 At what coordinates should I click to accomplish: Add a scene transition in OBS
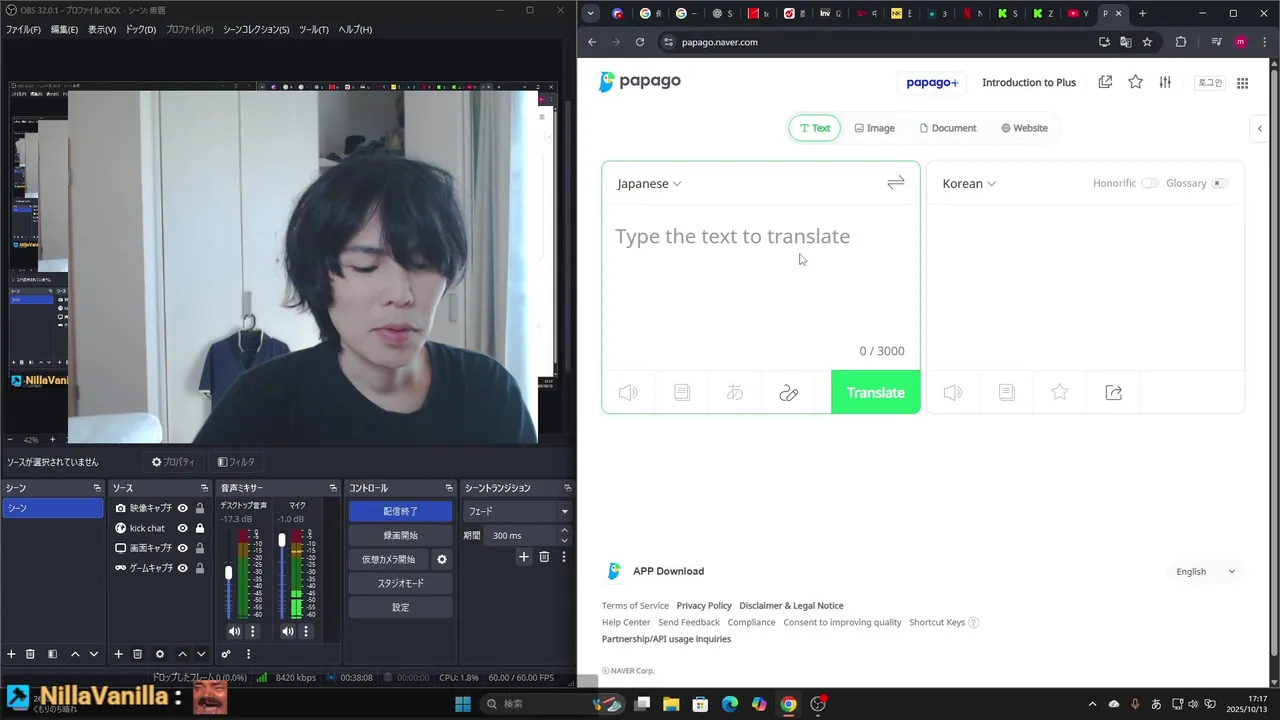tap(523, 557)
